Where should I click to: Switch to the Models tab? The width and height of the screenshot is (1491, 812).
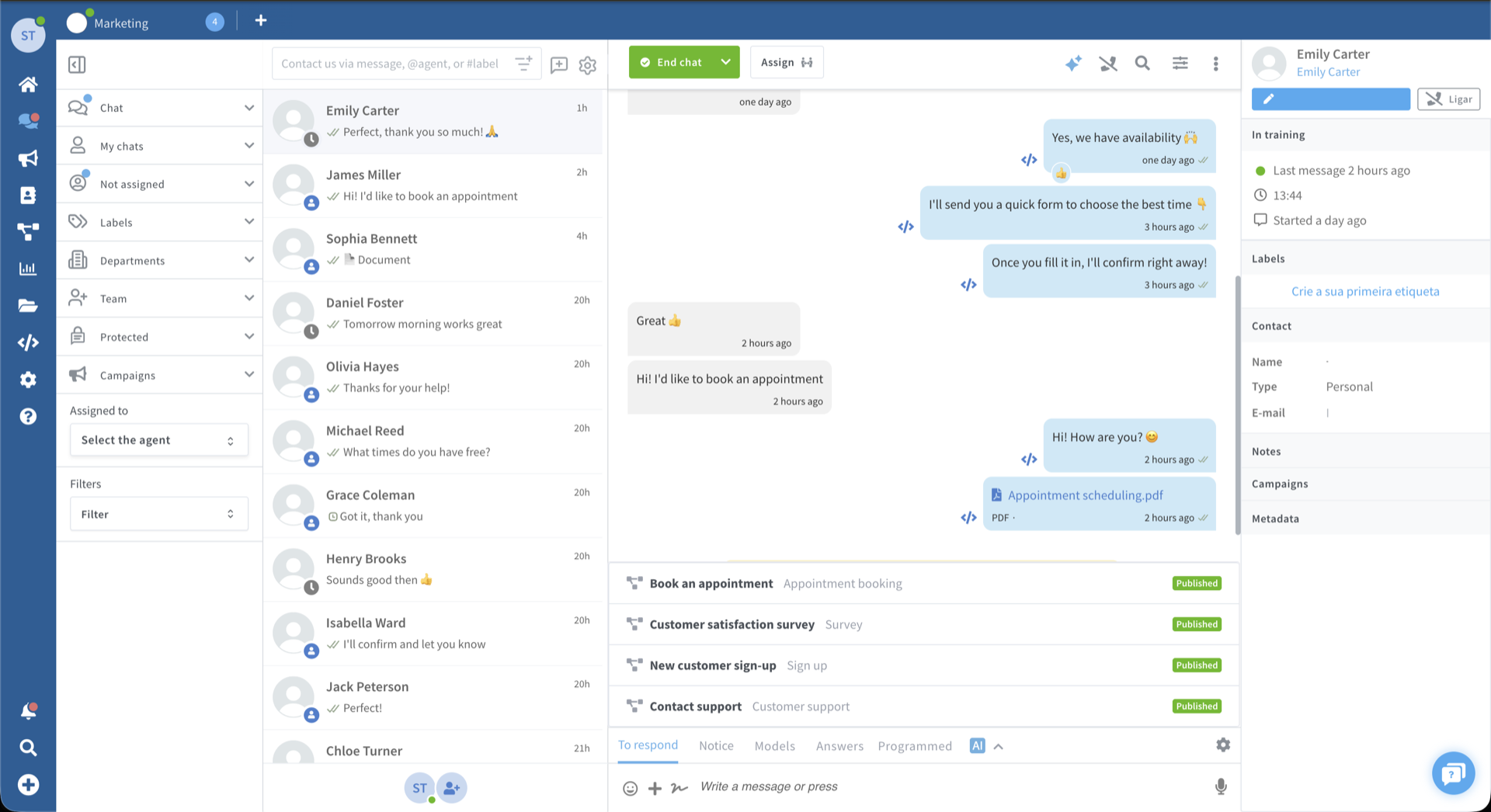(775, 746)
